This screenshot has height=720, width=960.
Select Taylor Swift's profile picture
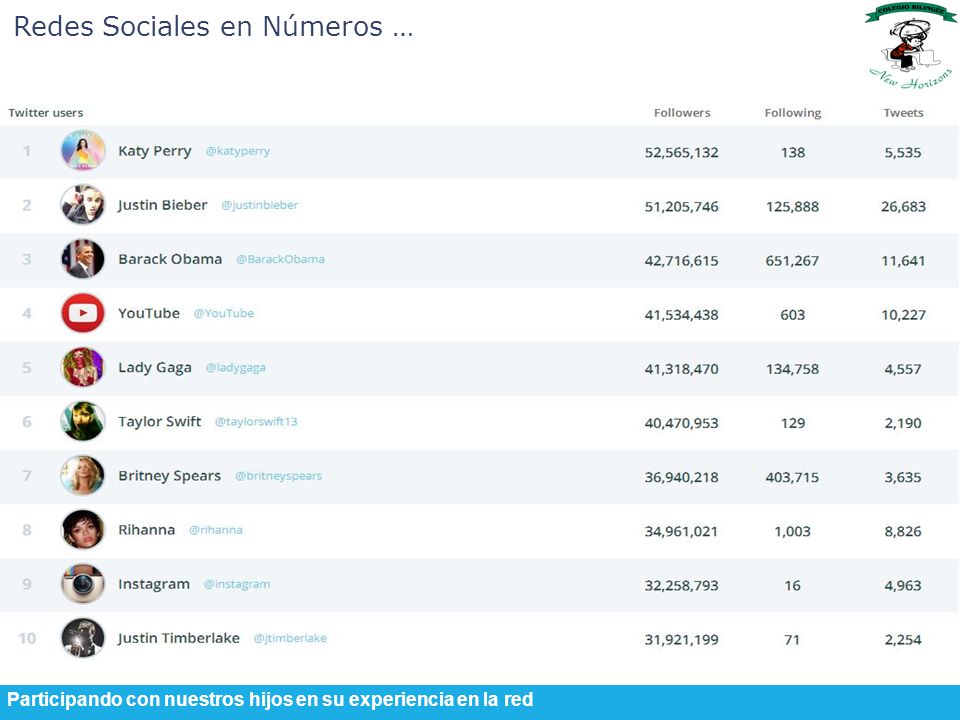click(x=83, y=421)
